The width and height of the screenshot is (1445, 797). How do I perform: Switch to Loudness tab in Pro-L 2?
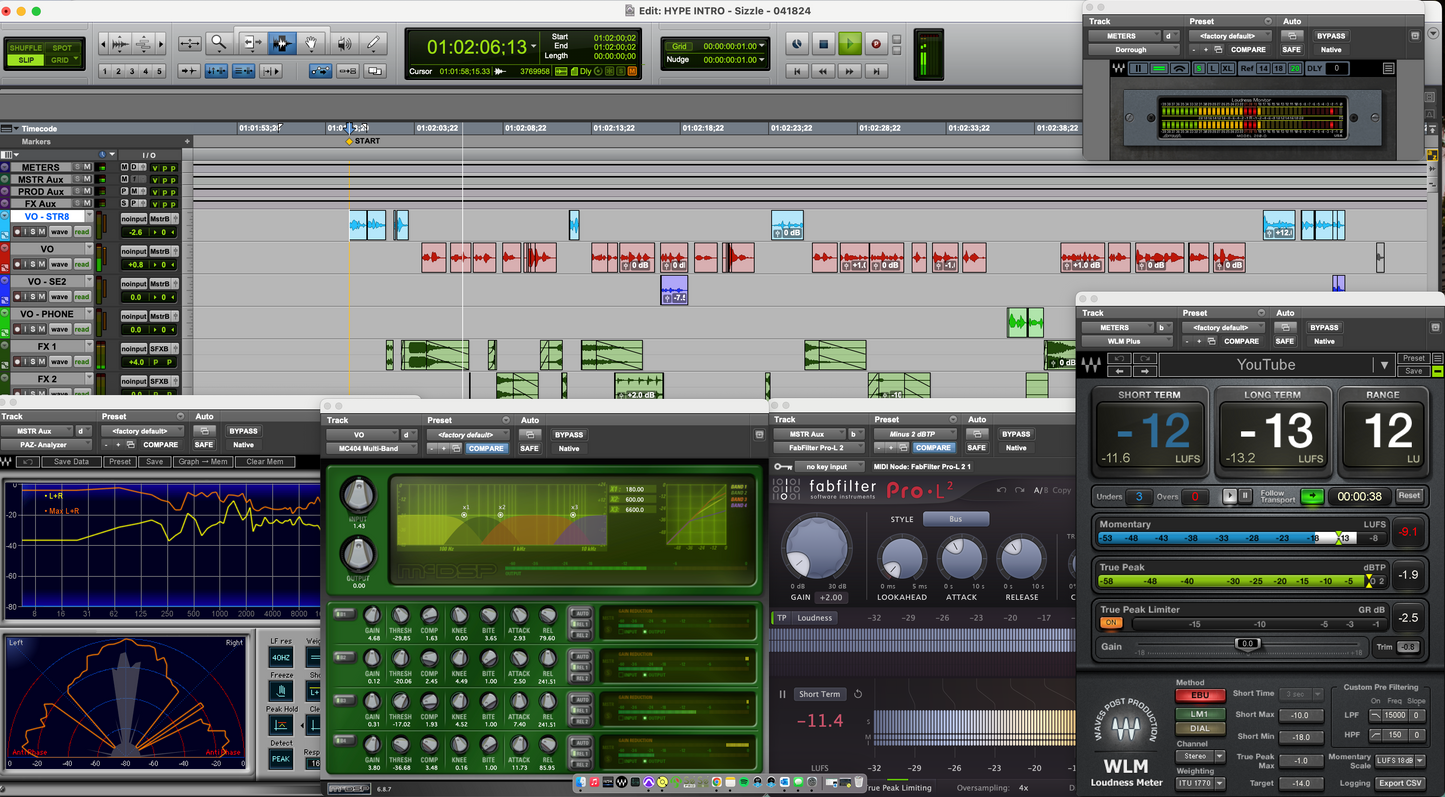pyautogui.click(x=814, y=618)
